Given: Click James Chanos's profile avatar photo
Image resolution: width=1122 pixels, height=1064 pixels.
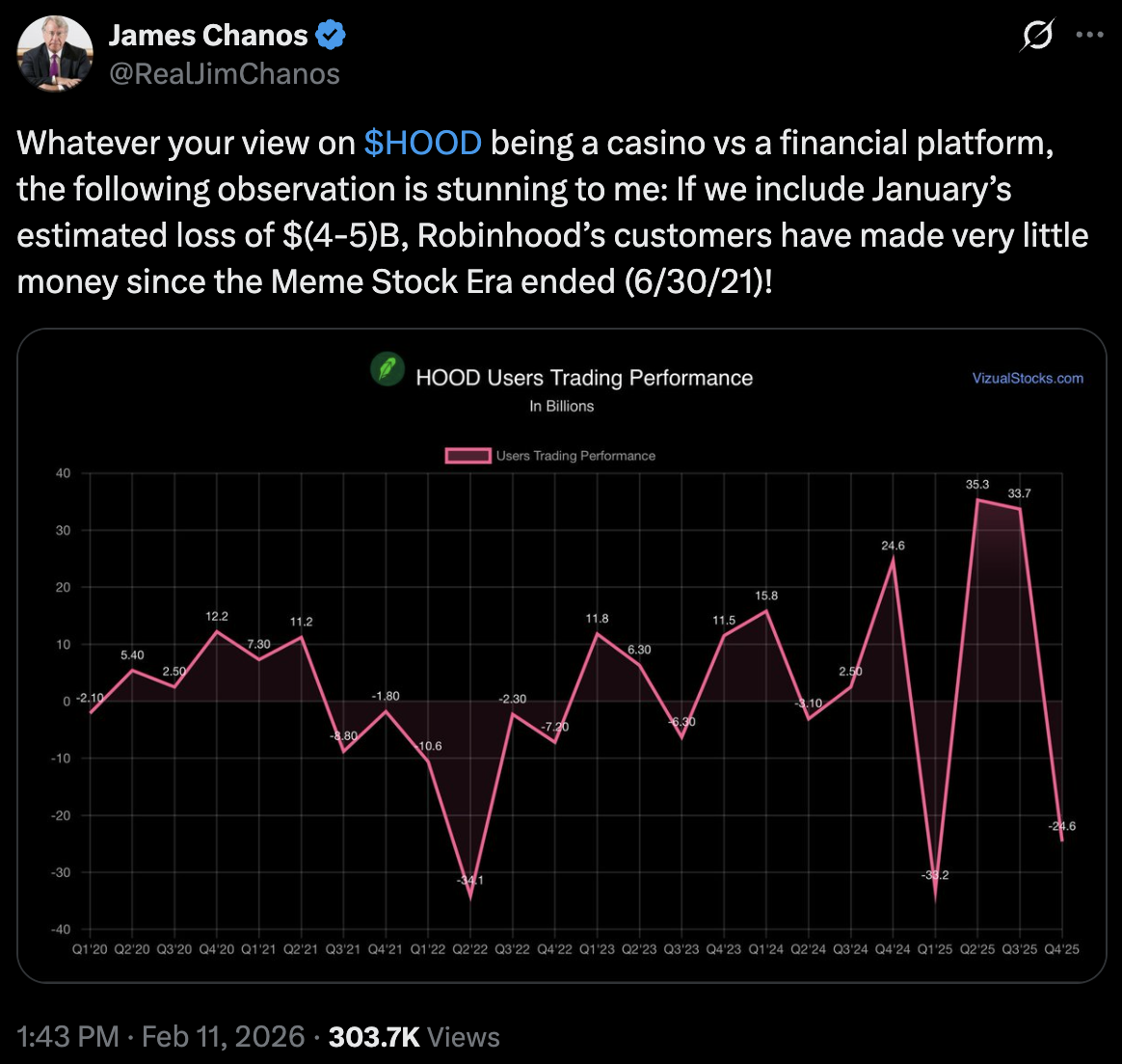Looking at the screenshot, I should [55, 54].
